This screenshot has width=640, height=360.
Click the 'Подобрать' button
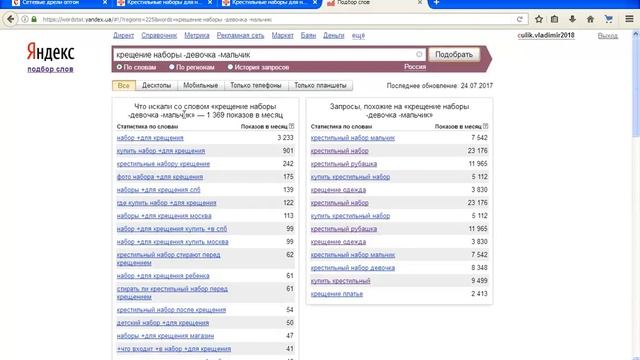[x=454, y=54]
